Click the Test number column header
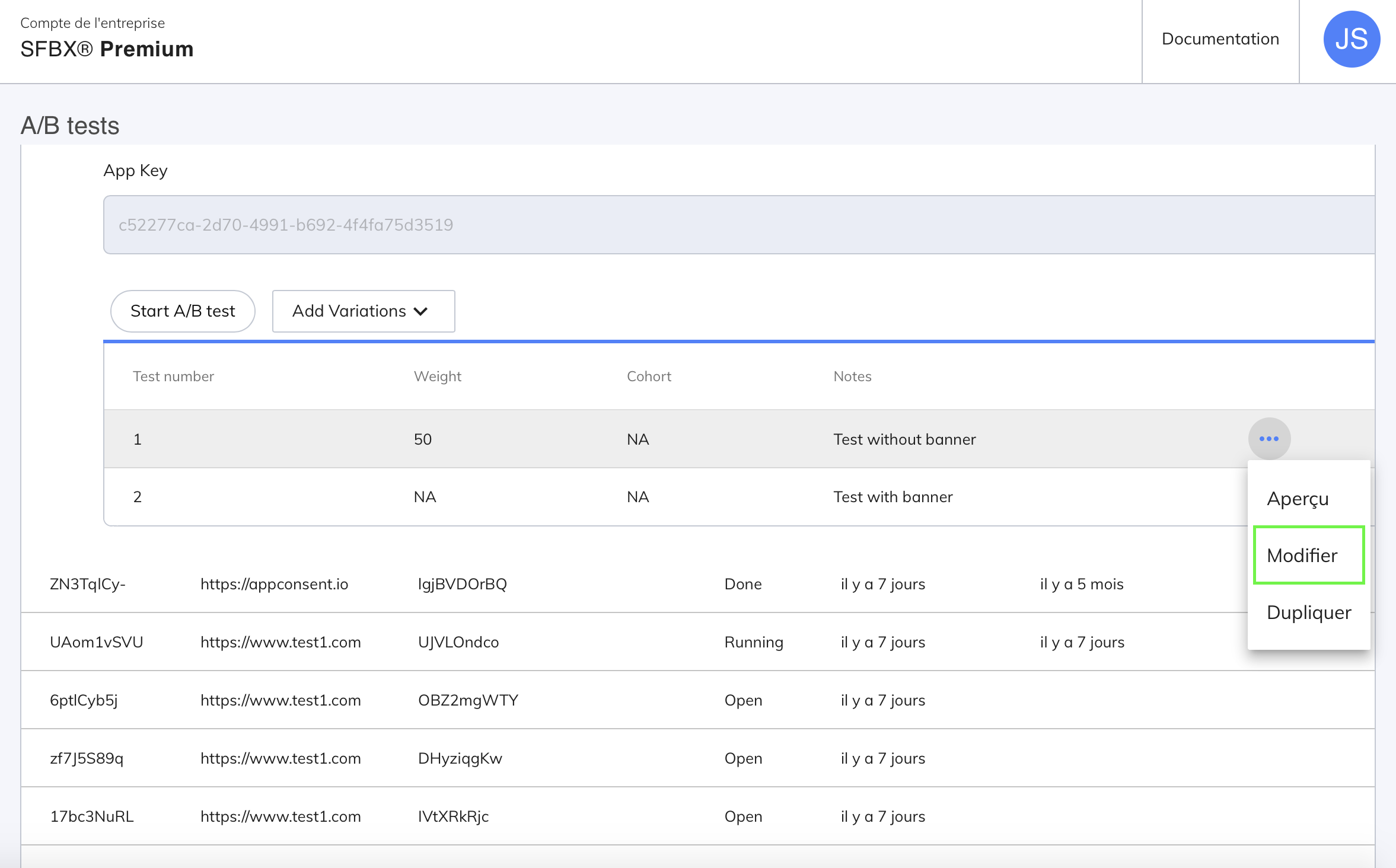Viewport: 1396px width, 868px height. coord(173,376)
